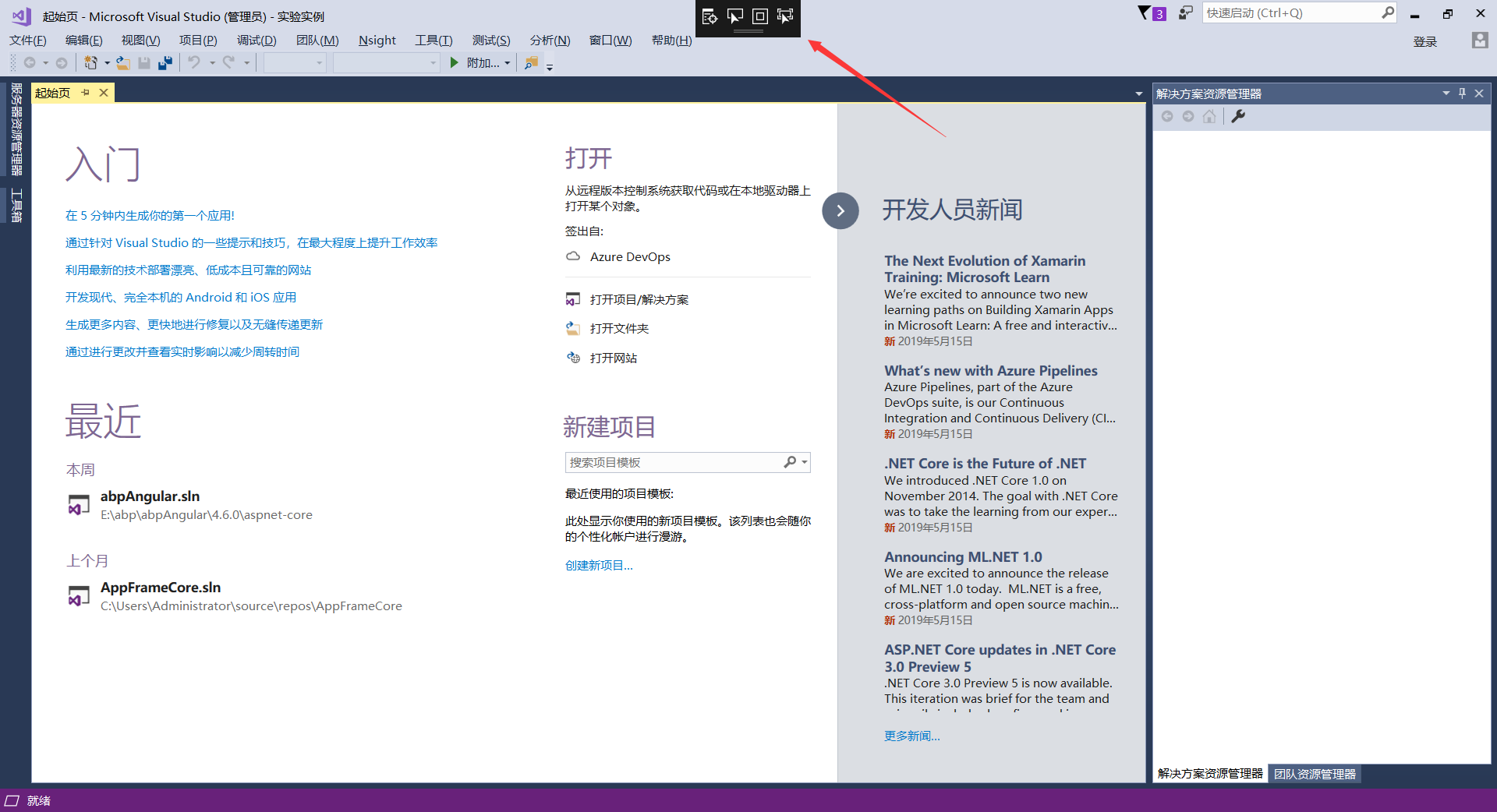1497x812 pixels.
Task: Click the 打开文件夹 link
Action: coord(619,328)
